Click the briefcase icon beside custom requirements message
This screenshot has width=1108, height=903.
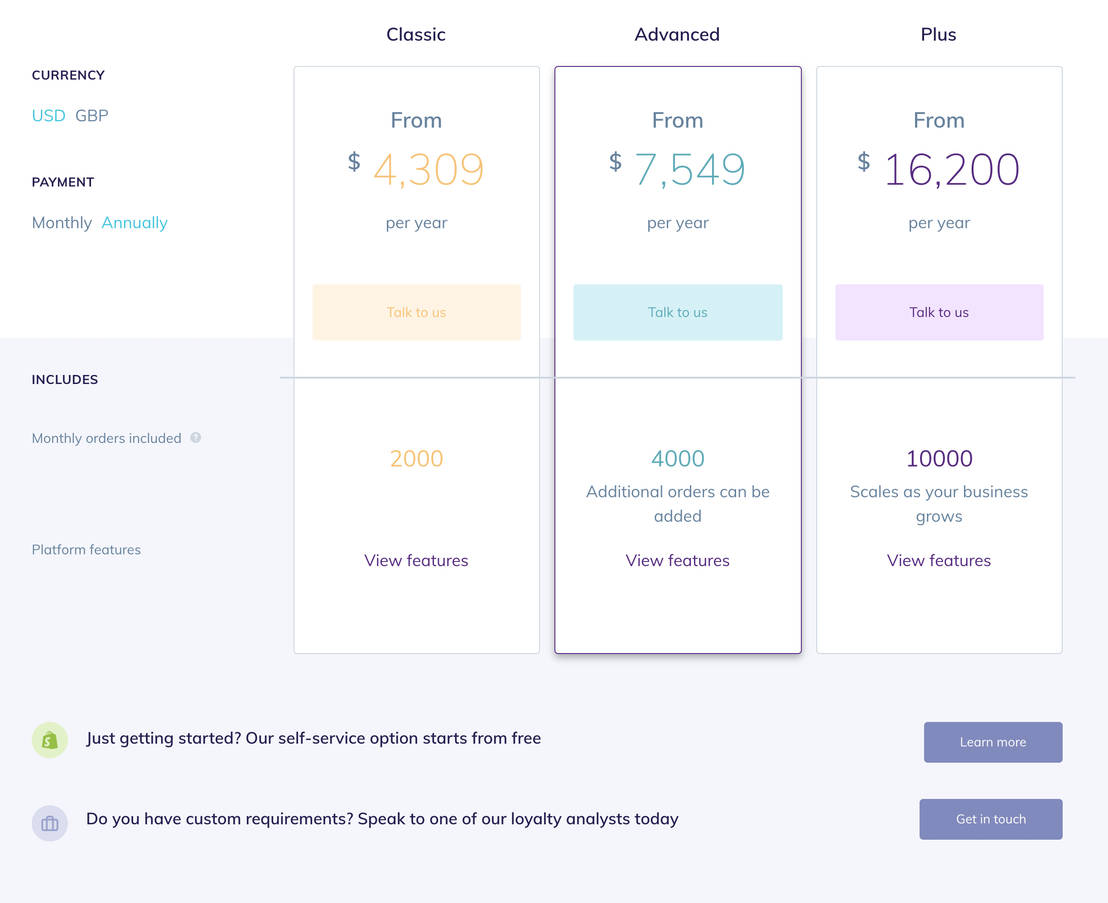coord(49,822)
